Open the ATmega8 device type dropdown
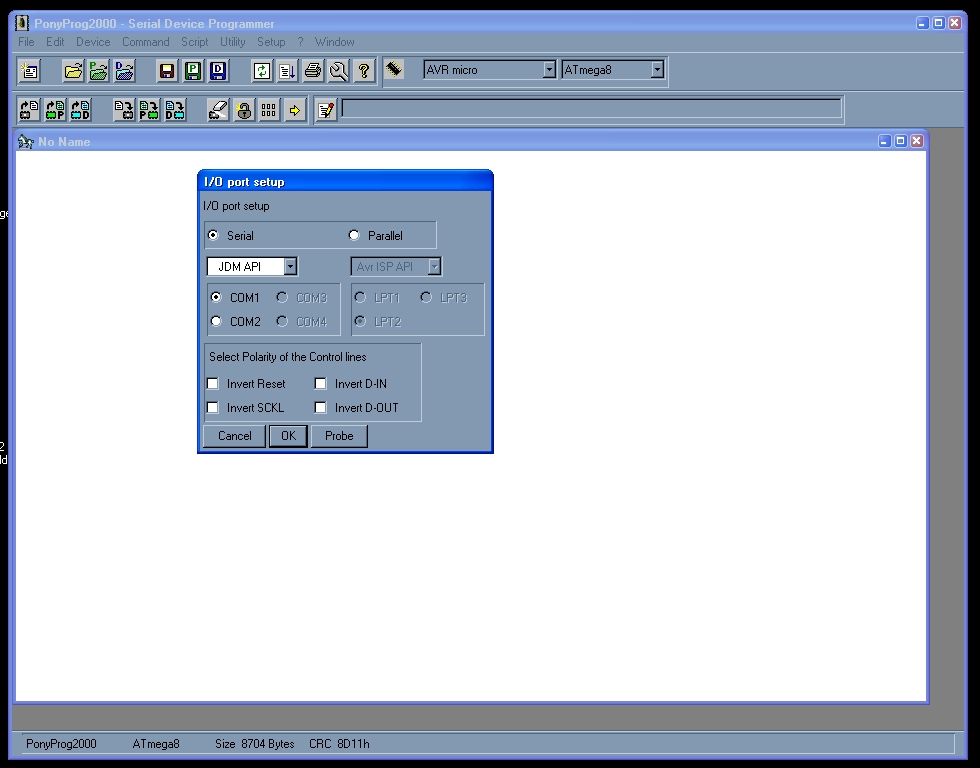The width and height of the screenshot is (980, 768). 657,69
